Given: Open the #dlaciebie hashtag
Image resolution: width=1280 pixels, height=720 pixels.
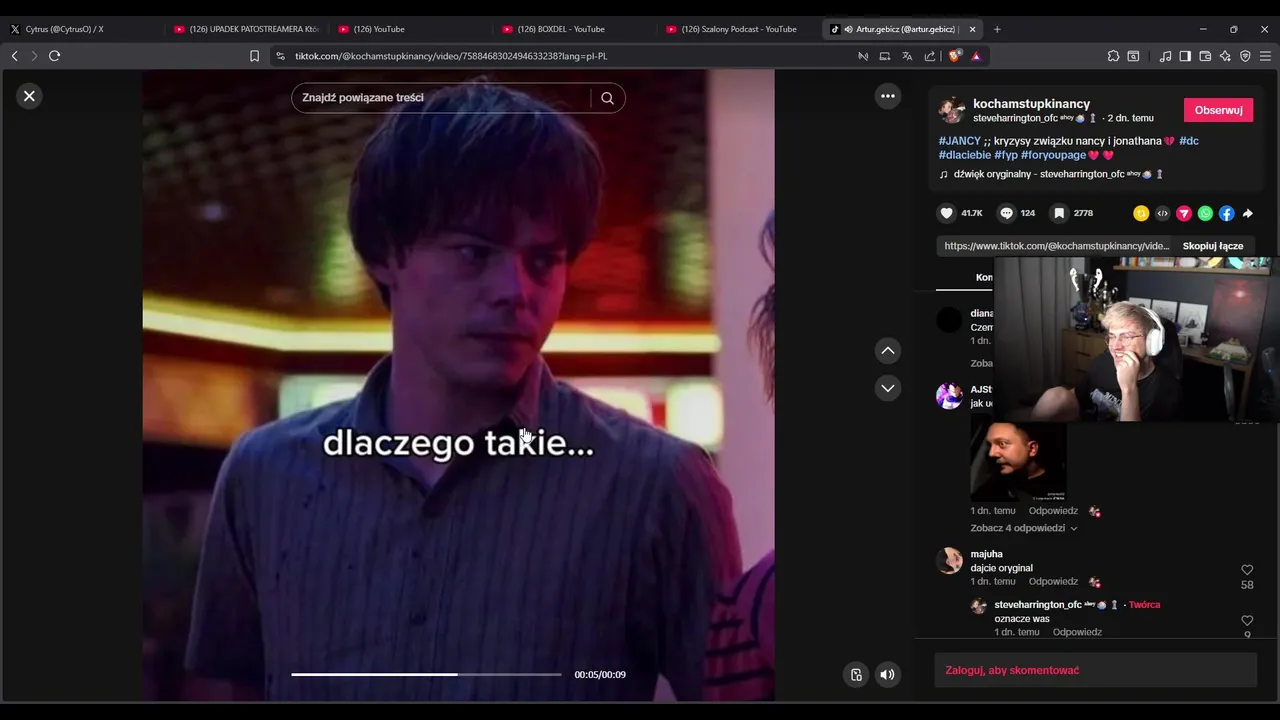Looking at the screenshot, I should click(x=965, y=155).
